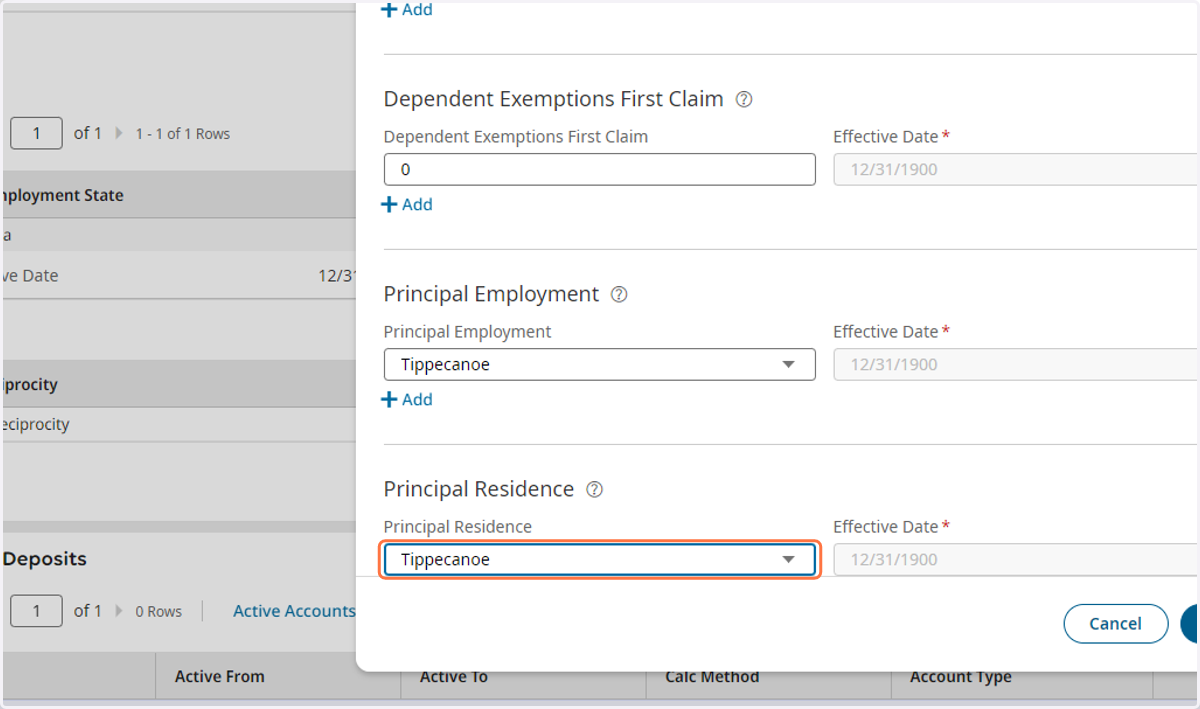Expand the Principal Employment dropdown arrow
The image size is (1200, 709).
789,365
